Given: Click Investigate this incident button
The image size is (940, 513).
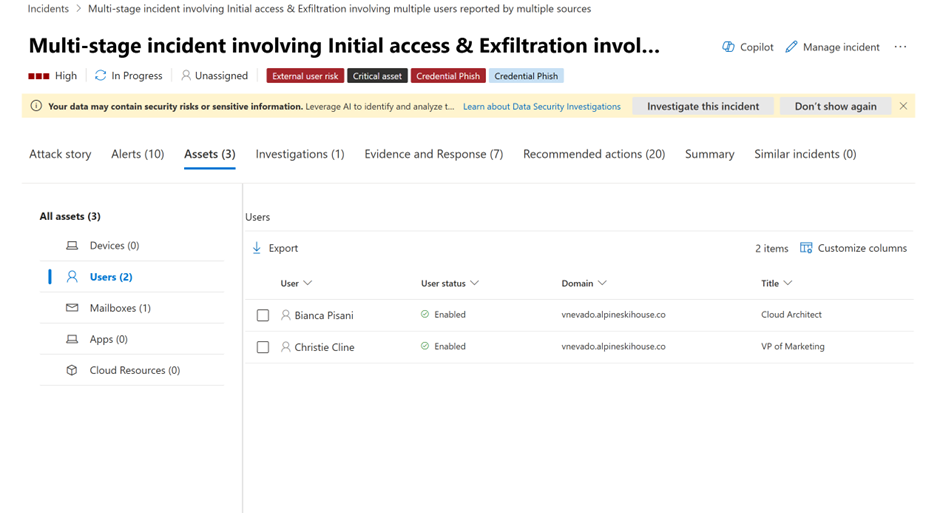Looking at the screenshot, I should pyautogui.click(x=703, y=106).
